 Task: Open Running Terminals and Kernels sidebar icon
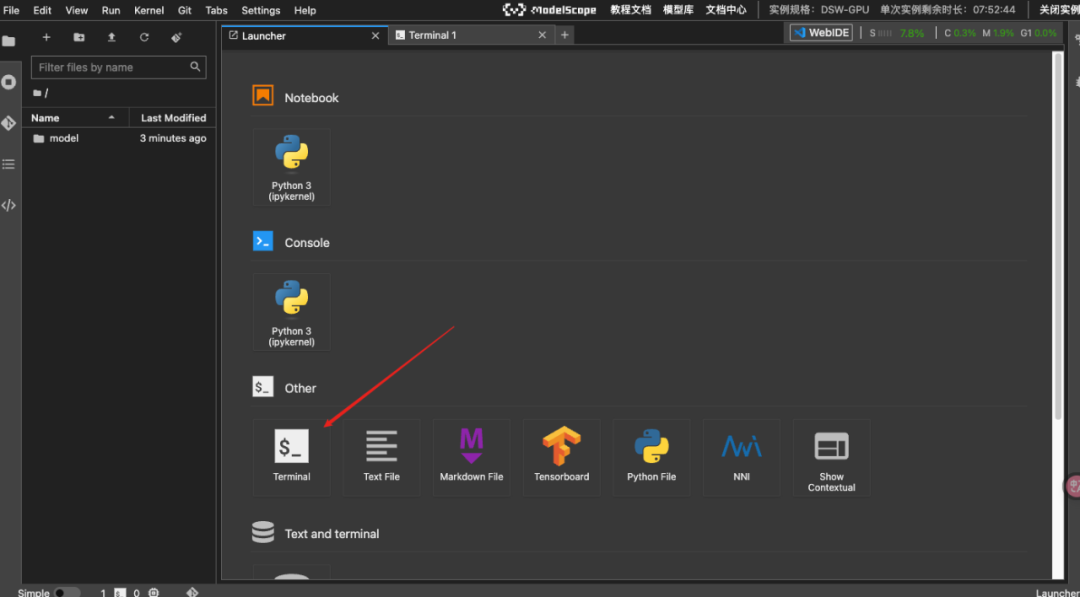[8, 83]
